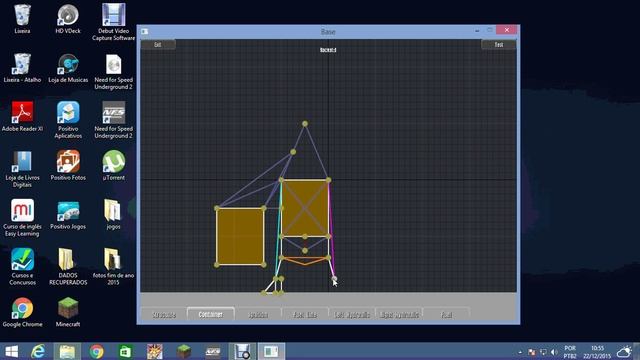Launch Need for Speed Underground 2 NFS-logo icon
The image size is (640, 360).
[x=113, y=120]
